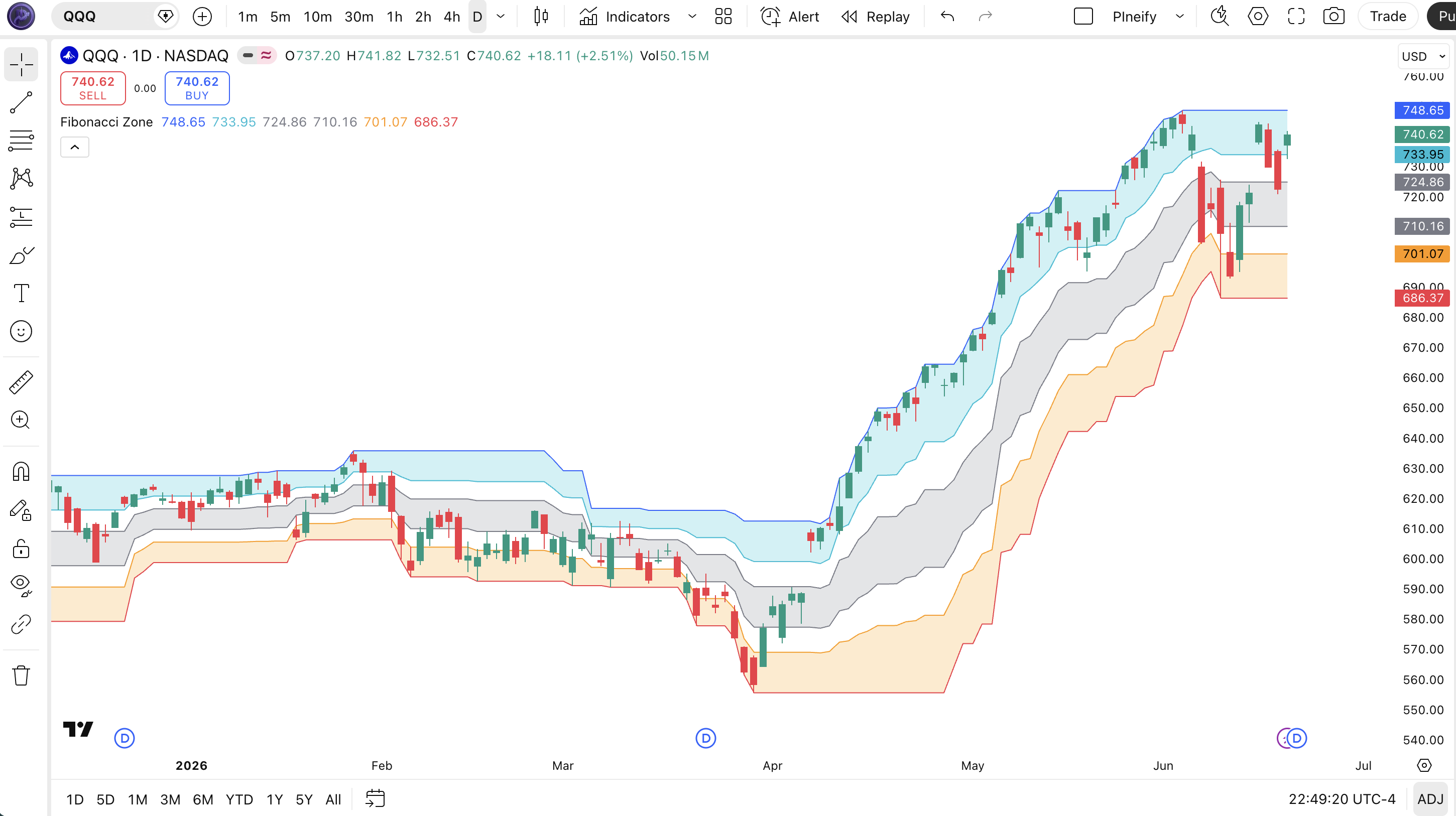Expand the Indicators favorites dropdown arrow
This screenshot has width=1456, height=816.
(x=692, y=17)
